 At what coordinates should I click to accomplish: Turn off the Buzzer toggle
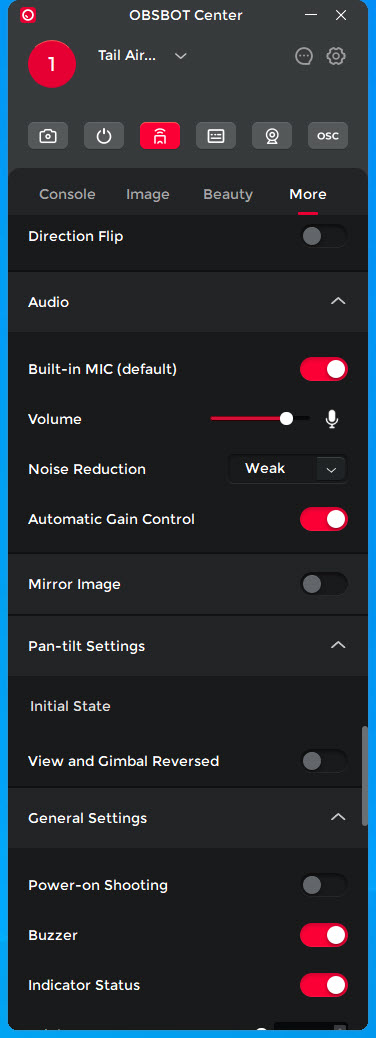coord(324,935)
